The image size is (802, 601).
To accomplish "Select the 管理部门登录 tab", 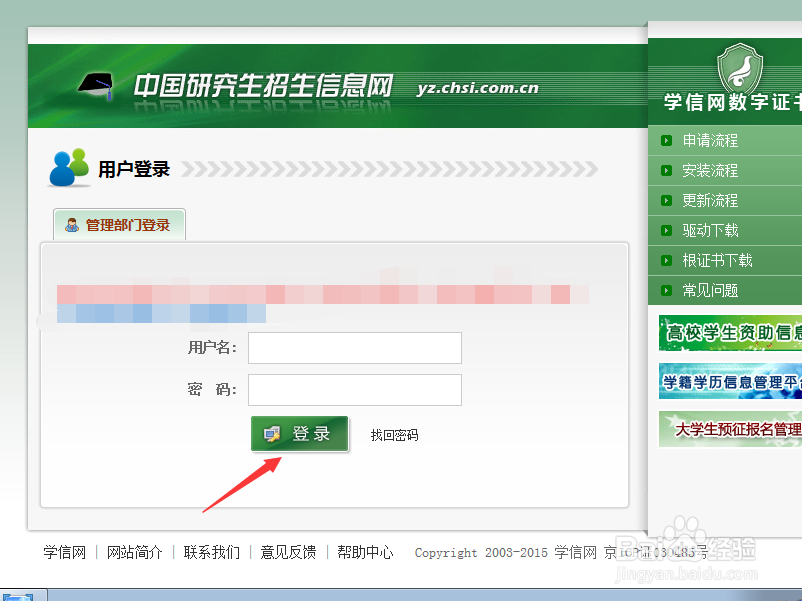I will [119, 225].
